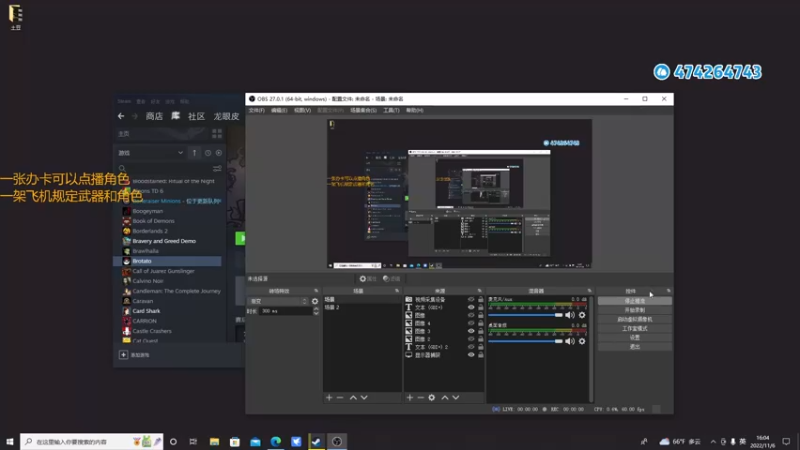The width and height of the screenshot is (800, 450).
Task: Open OBS 场景集合(S) menu
Action: pyautogui.click(x=363, y=110)
